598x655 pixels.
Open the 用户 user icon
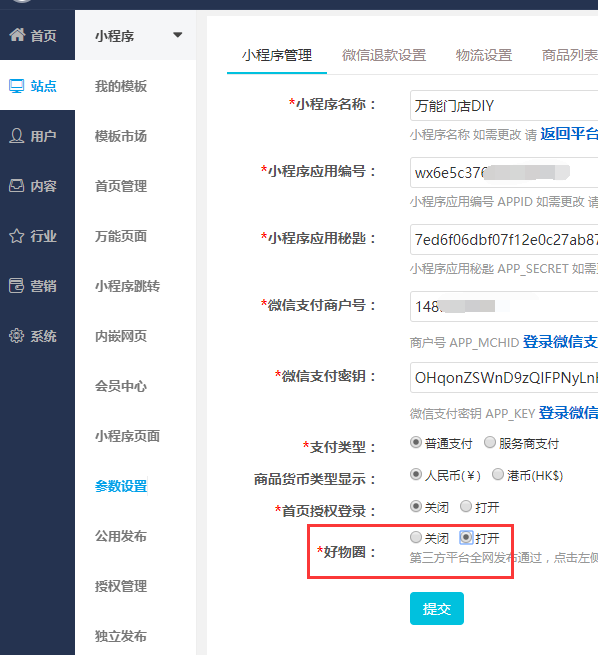17,136
